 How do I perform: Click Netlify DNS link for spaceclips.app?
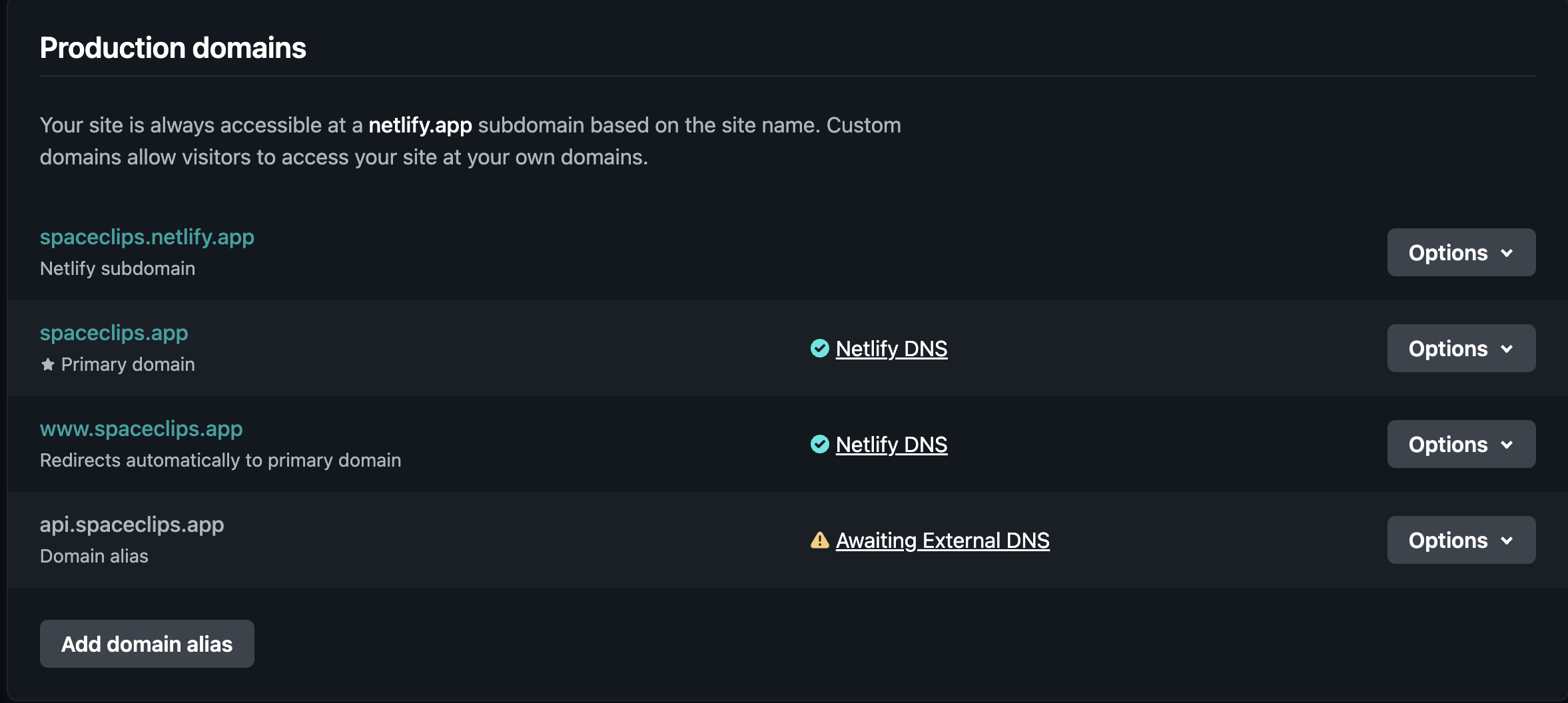891,348
